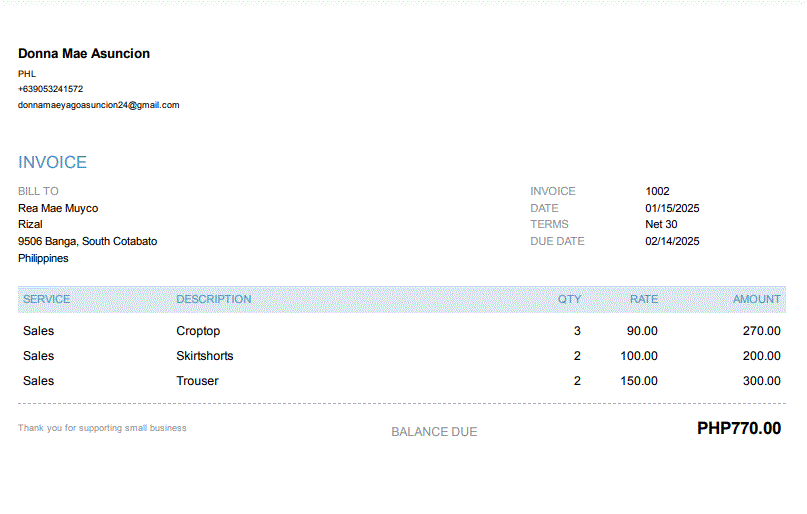Click the blue INVOICE heading
The image size is (807, 514).
click(52, 162)
